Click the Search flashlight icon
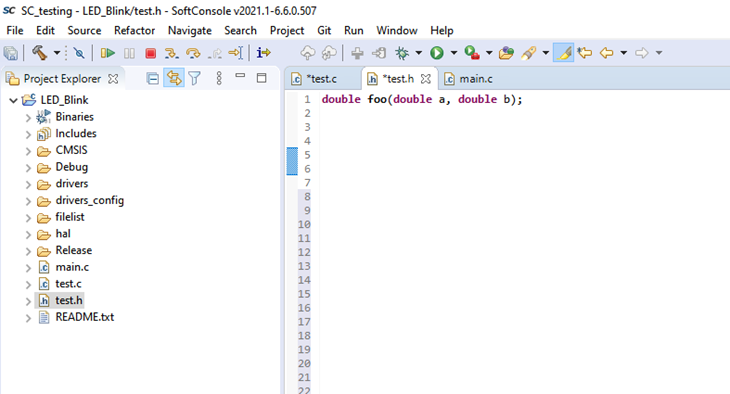Viewport: 730px width, 394px height. tap(528, 53)
